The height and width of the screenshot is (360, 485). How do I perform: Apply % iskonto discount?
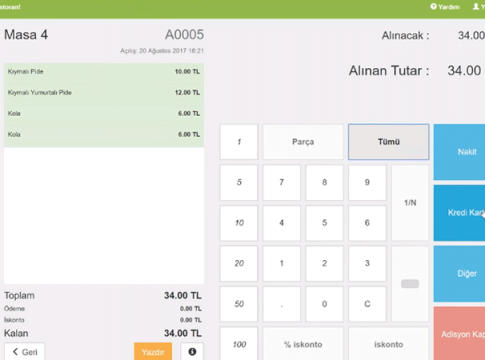click(x=303, y=344)
